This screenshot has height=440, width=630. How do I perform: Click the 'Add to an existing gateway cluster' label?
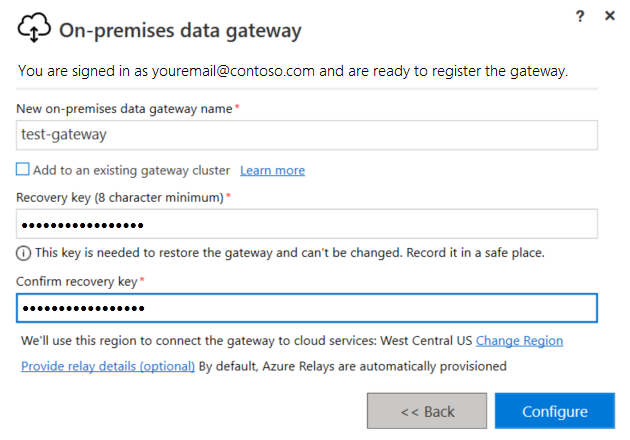coord(131,170)
